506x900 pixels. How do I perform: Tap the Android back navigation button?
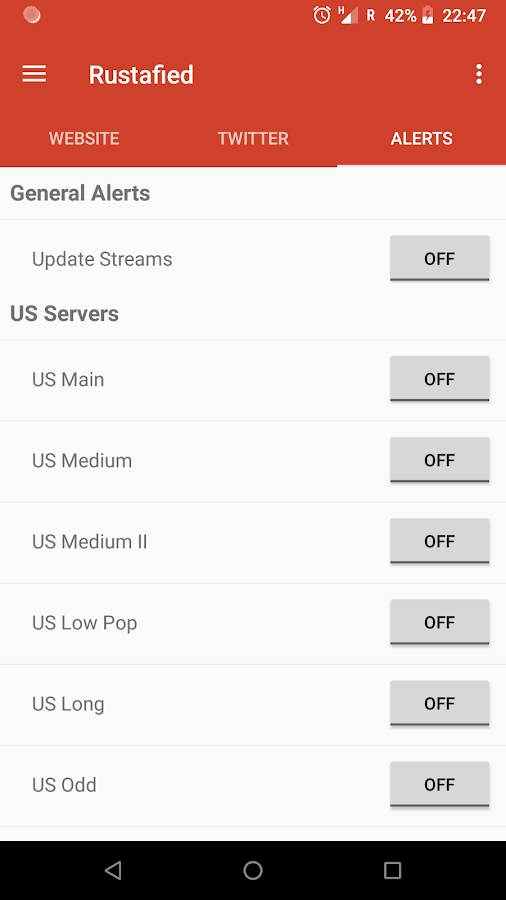[113, 870]
